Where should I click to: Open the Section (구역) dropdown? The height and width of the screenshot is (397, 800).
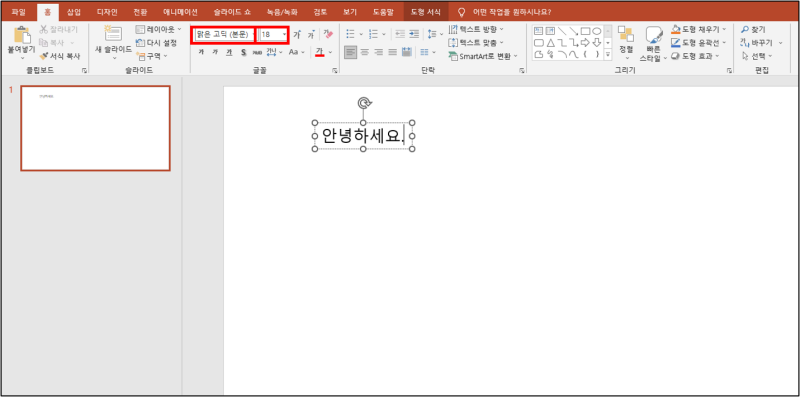pyautogui.click(x=153, y=56)
